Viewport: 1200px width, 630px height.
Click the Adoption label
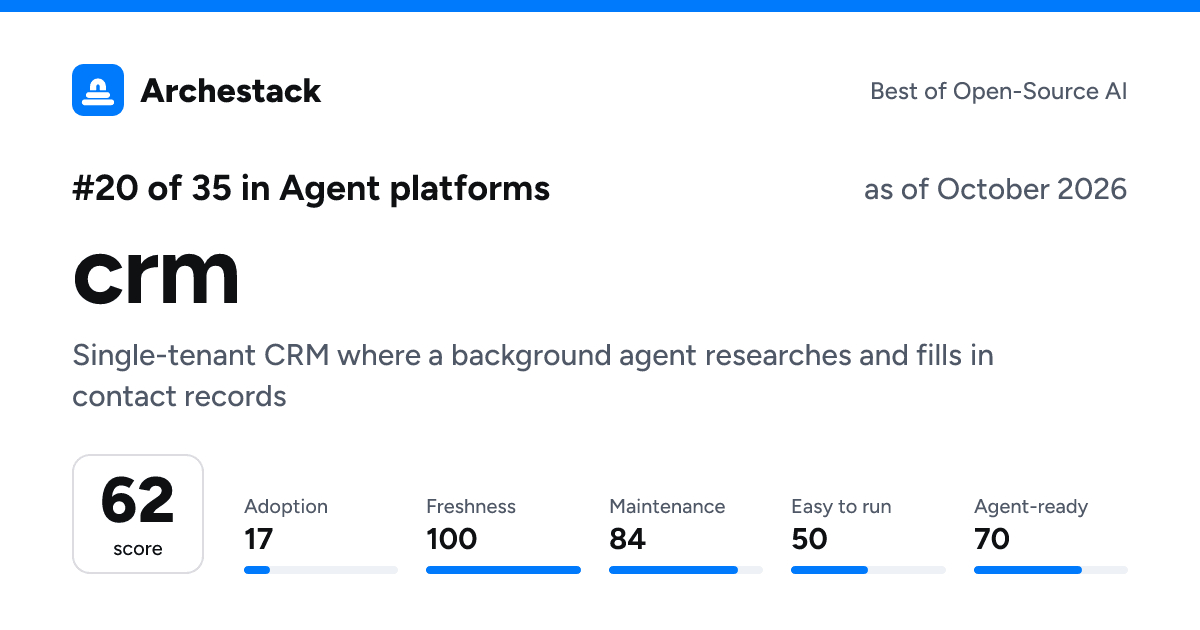click(286, 507)
